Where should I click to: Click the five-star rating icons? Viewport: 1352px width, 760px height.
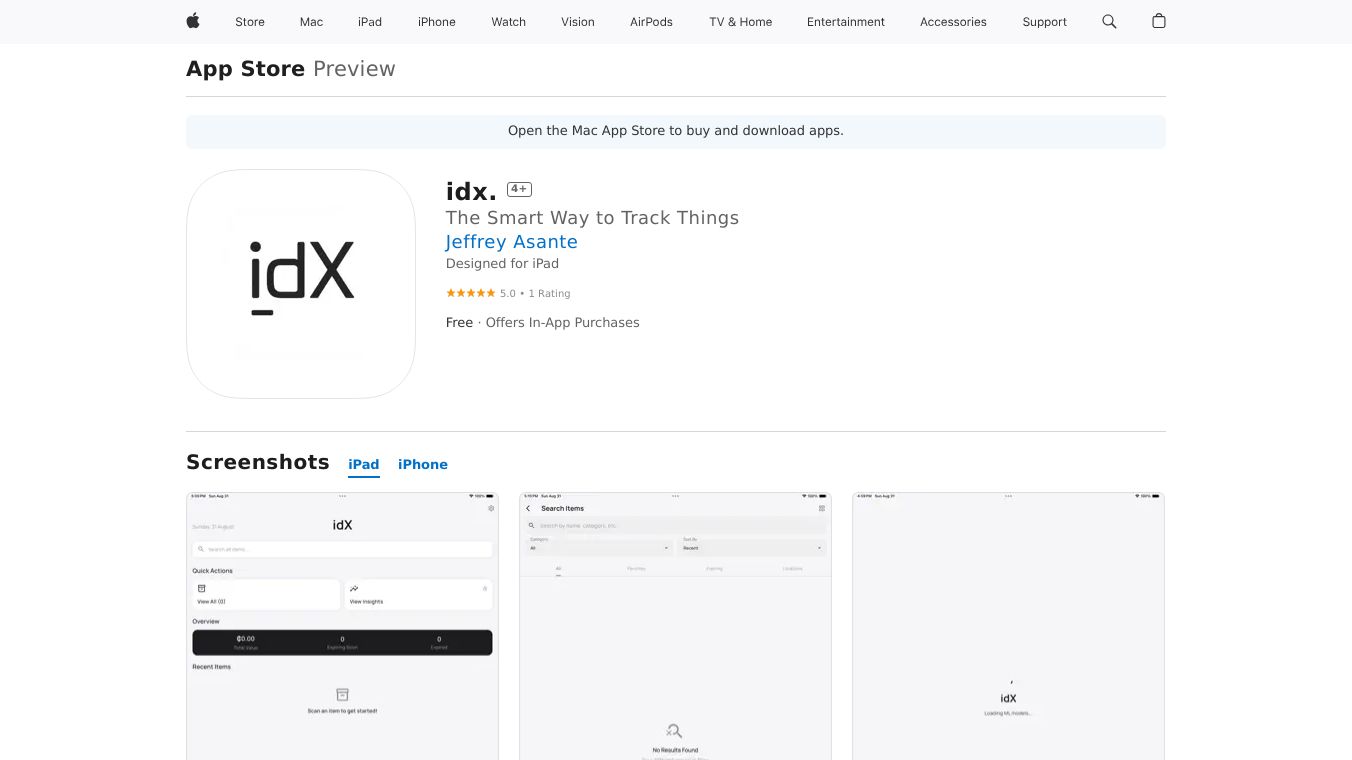click(470, 293)
